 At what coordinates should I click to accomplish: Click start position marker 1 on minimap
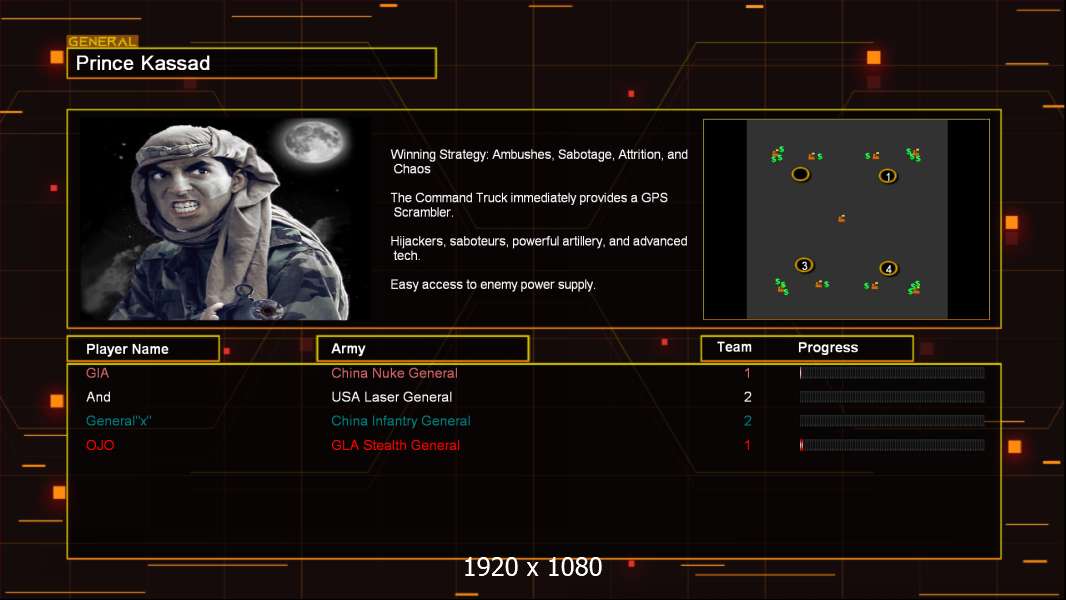887,176
